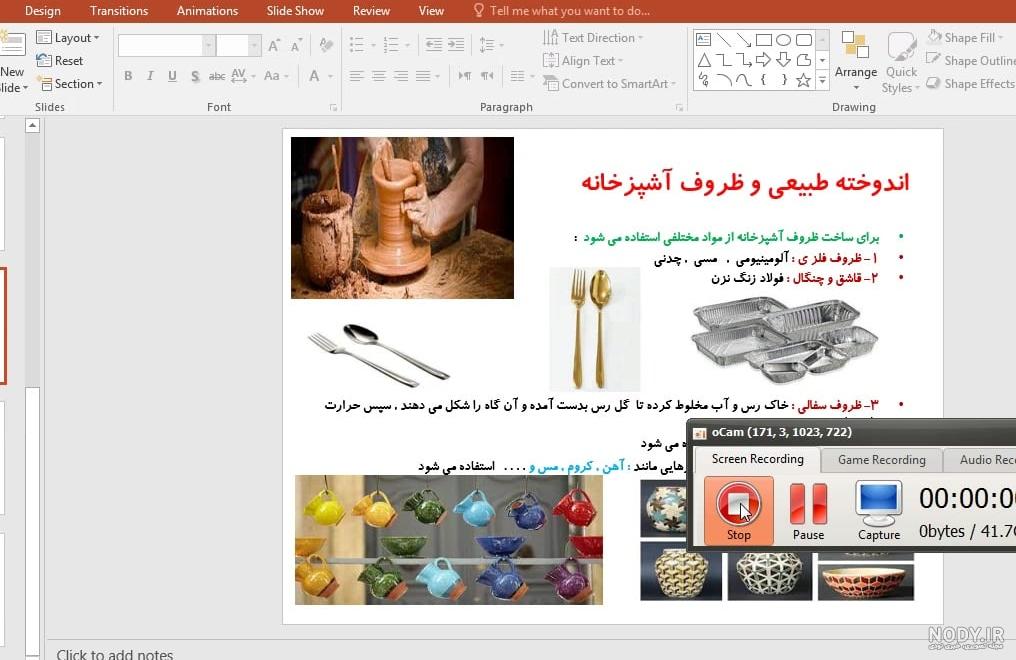Viewport: 1016px width, 660px height.
Task: Set left-to-right text direction
Action: click(x=465, y=76)
